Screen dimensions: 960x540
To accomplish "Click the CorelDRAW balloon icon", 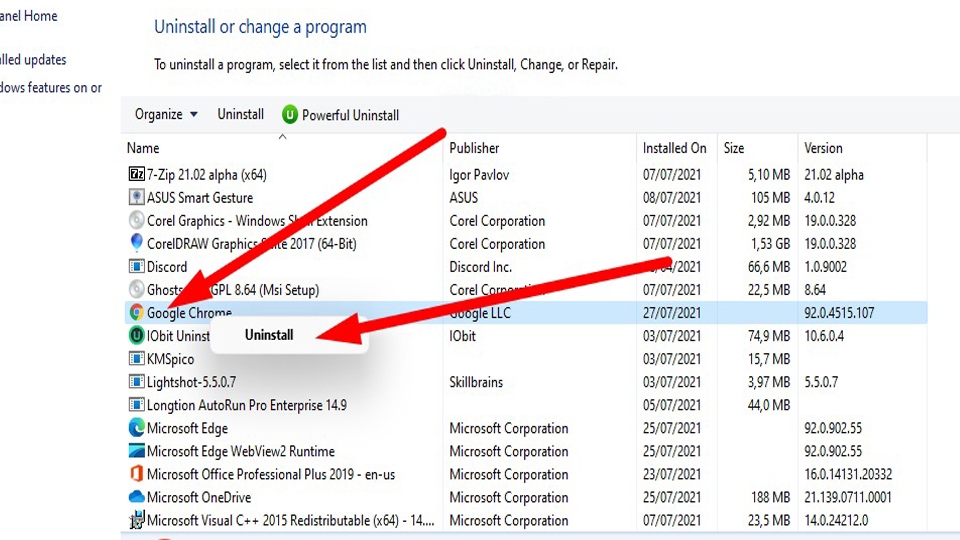I will [x=136, y=243].
